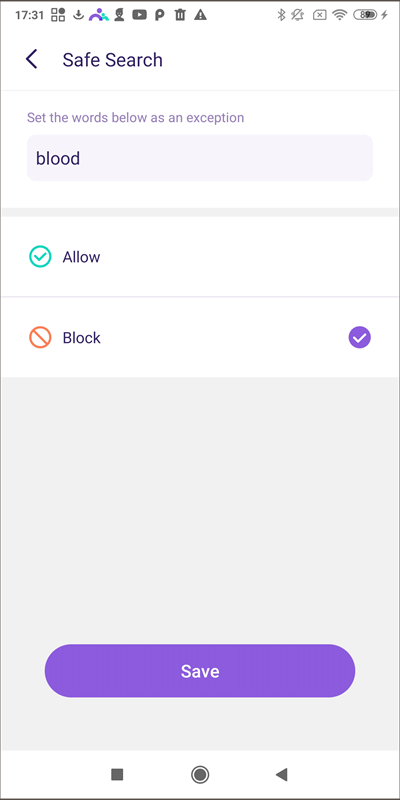400x800 pixels.
Task: Click the Save button
Action: [200, 670]
